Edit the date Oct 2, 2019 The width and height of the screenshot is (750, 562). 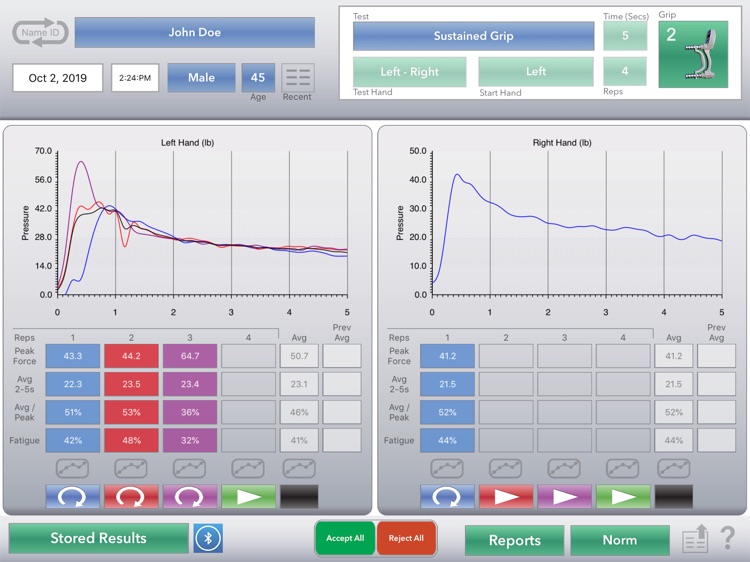tap(57, 78)
